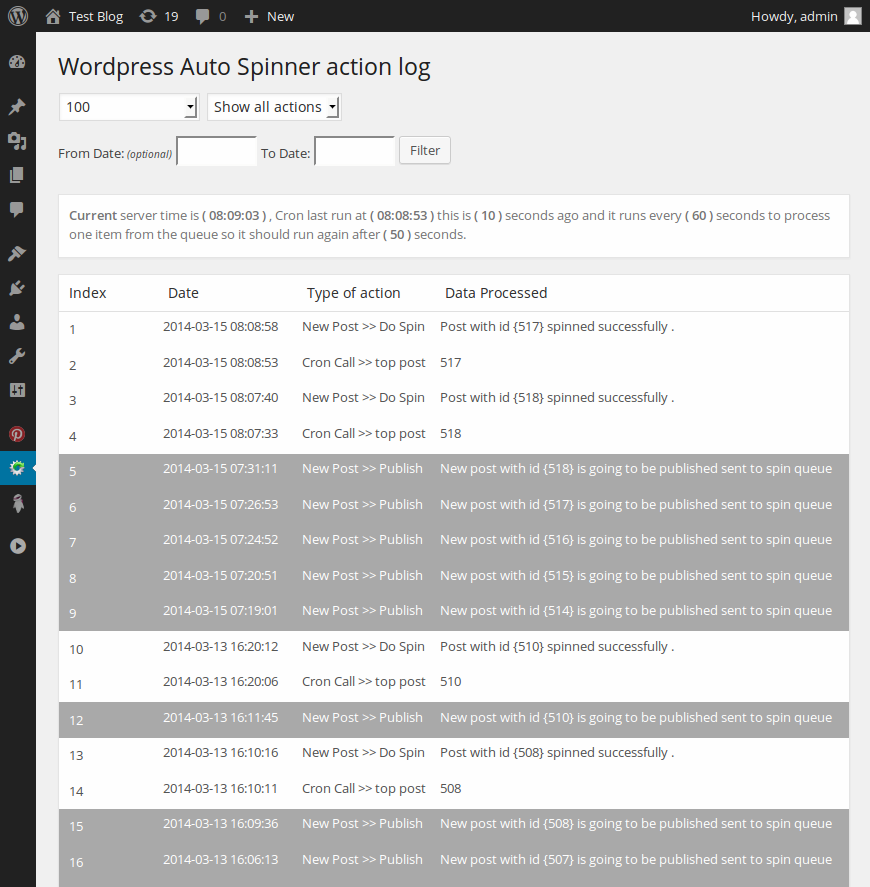Screen dimensions: 870x887
Task: Click the From Date input field
Action: coord(217,151)
